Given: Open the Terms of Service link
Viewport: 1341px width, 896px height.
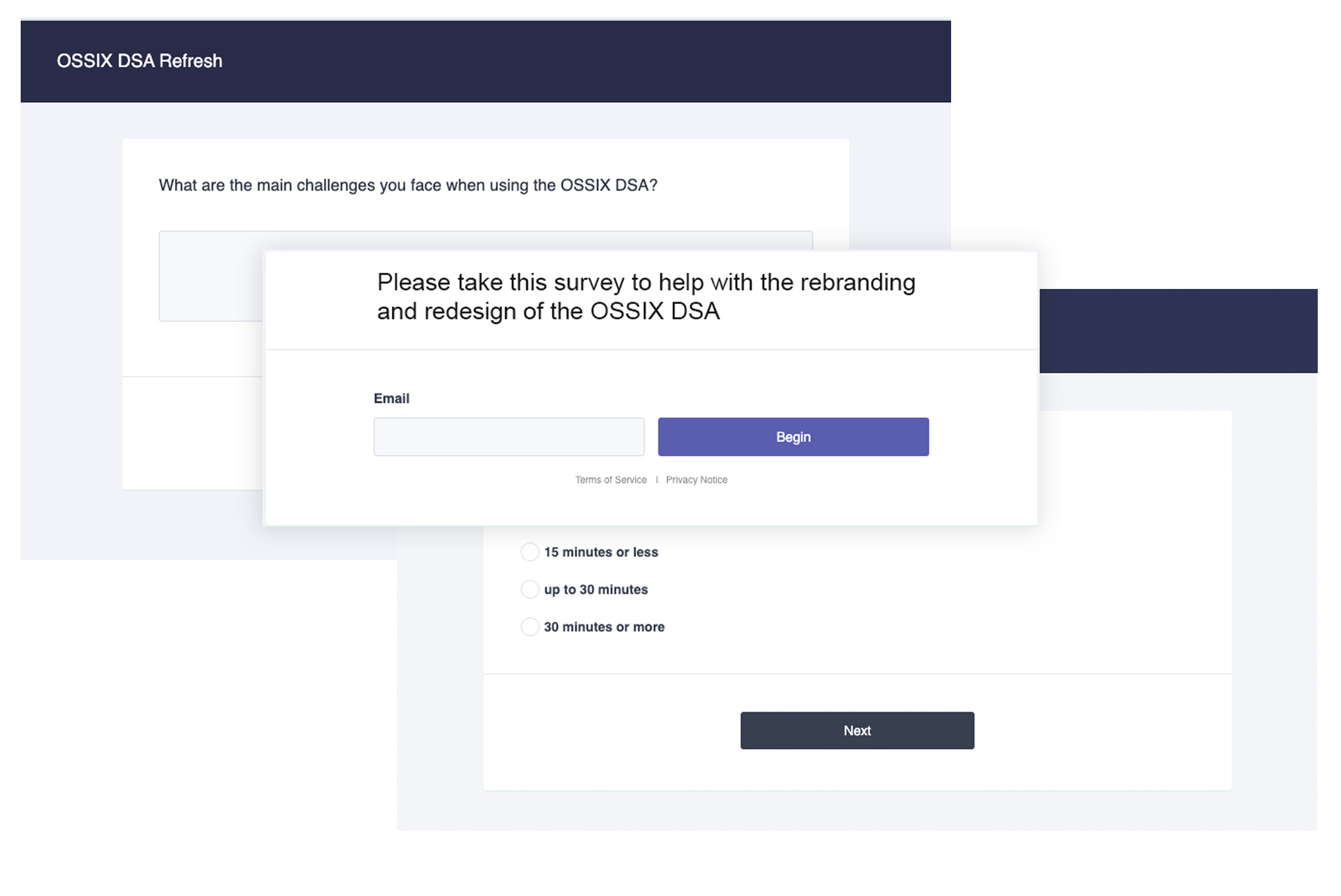Looking at the screenshot, I should [610, 480].
